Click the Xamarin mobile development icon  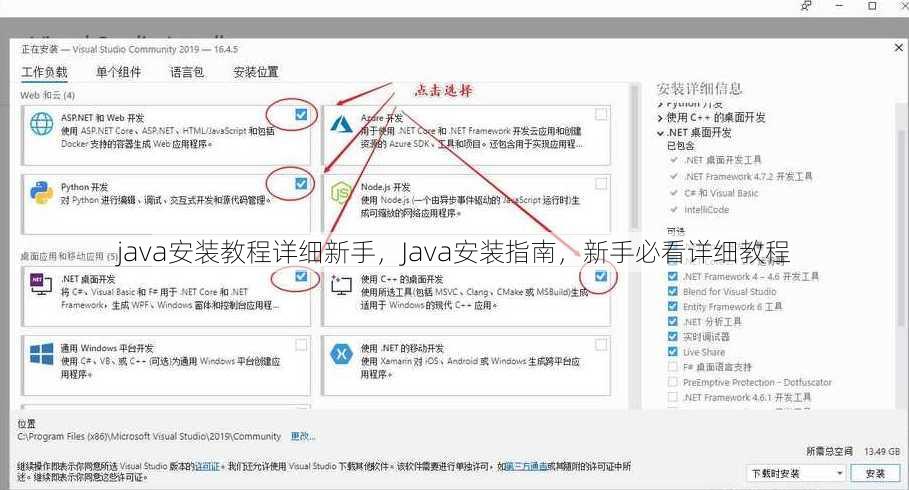click(341, 353)
